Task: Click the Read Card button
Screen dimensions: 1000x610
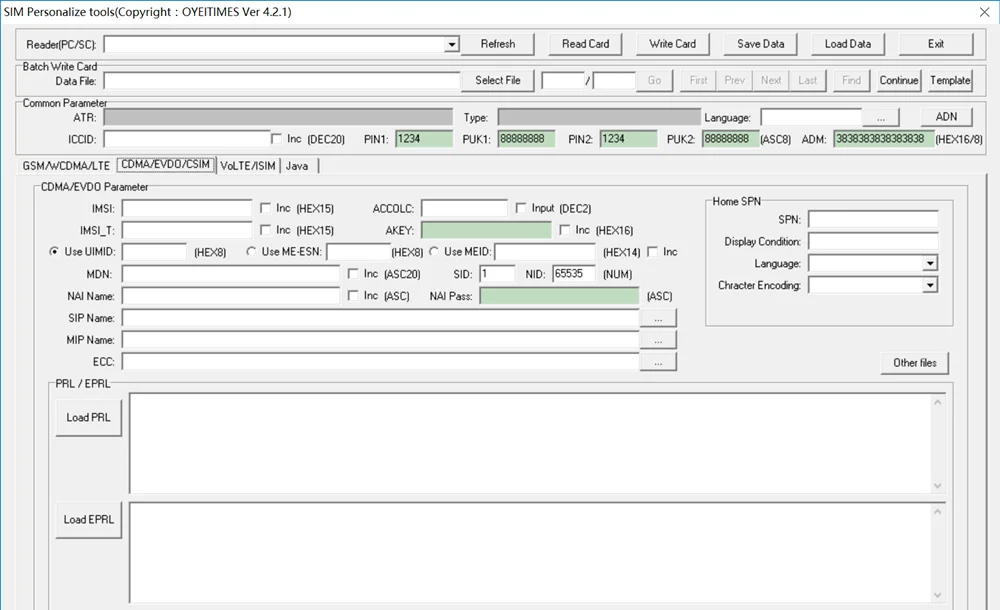Action: pyautogui.click(x=585, y=44)
